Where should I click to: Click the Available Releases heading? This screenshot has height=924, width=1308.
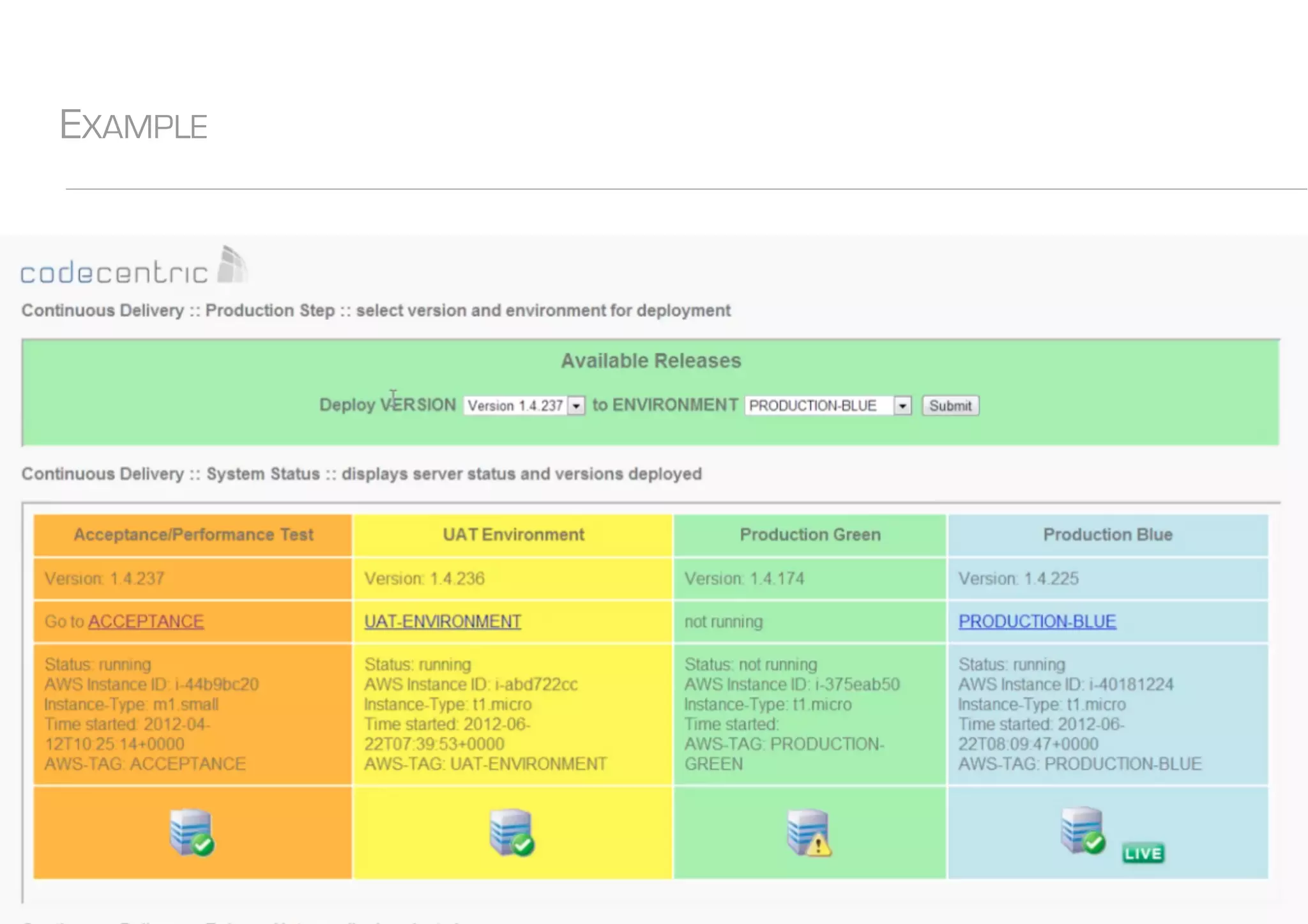[x=651, y=361]
